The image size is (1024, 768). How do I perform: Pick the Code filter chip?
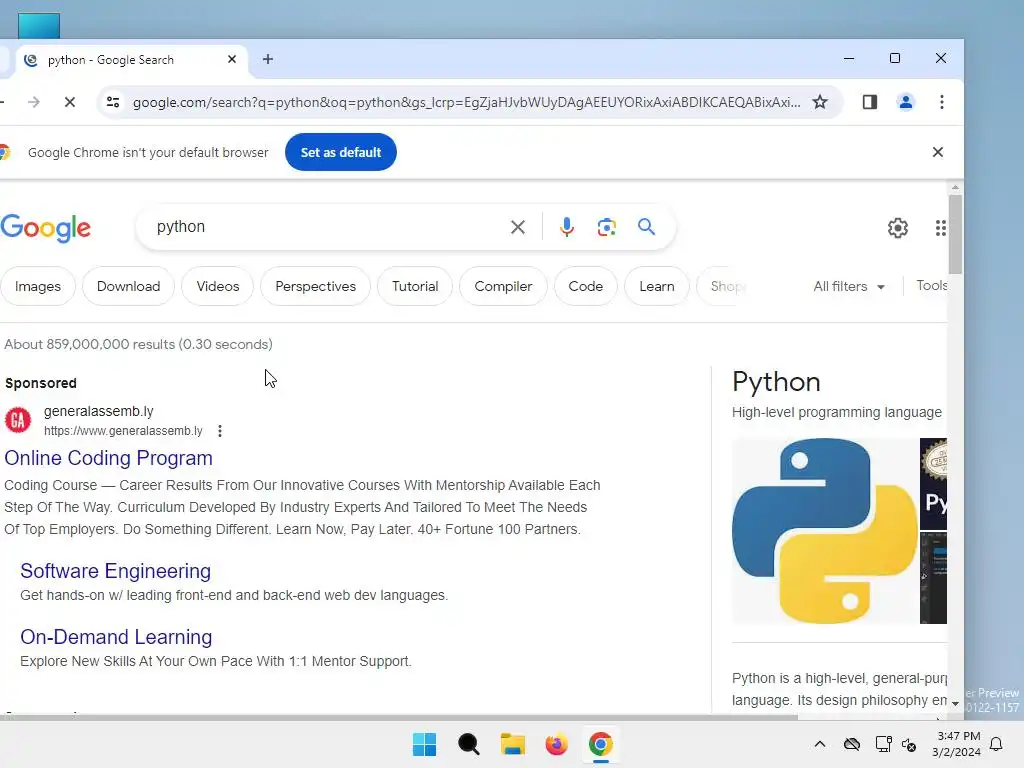[585, 286]
